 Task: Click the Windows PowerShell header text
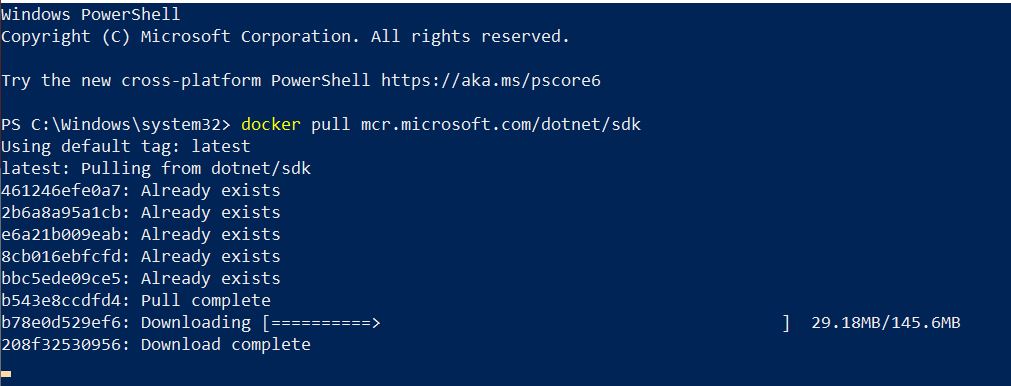(x=91, y=14)
